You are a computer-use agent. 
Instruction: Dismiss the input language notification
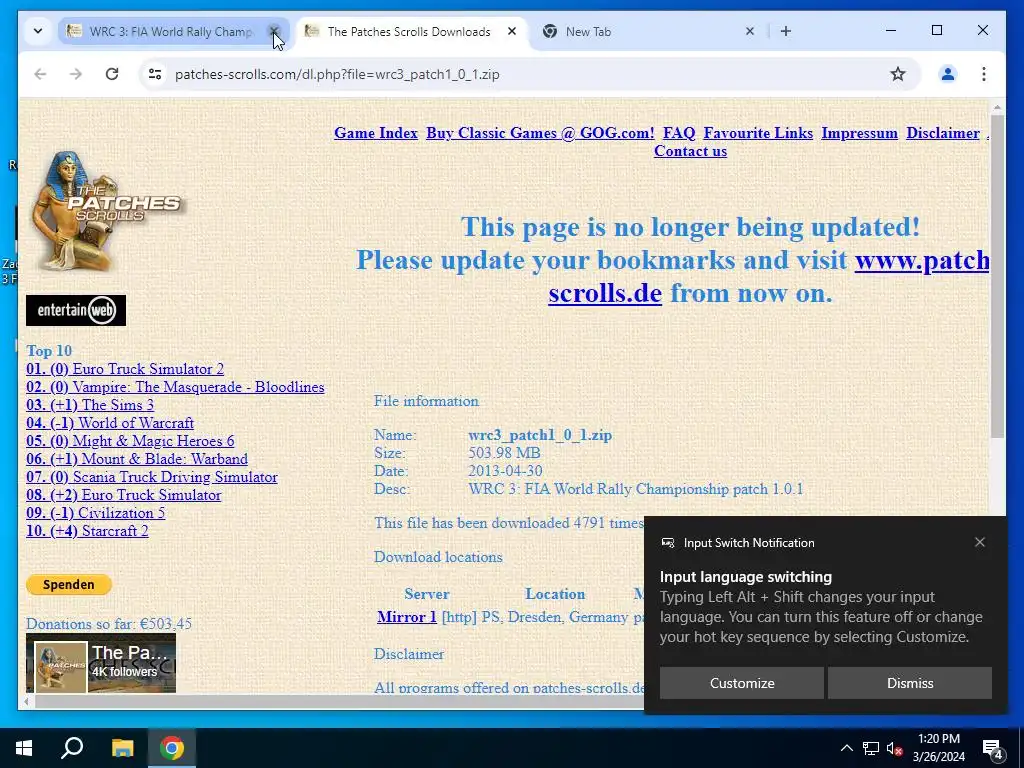point(910,683)
